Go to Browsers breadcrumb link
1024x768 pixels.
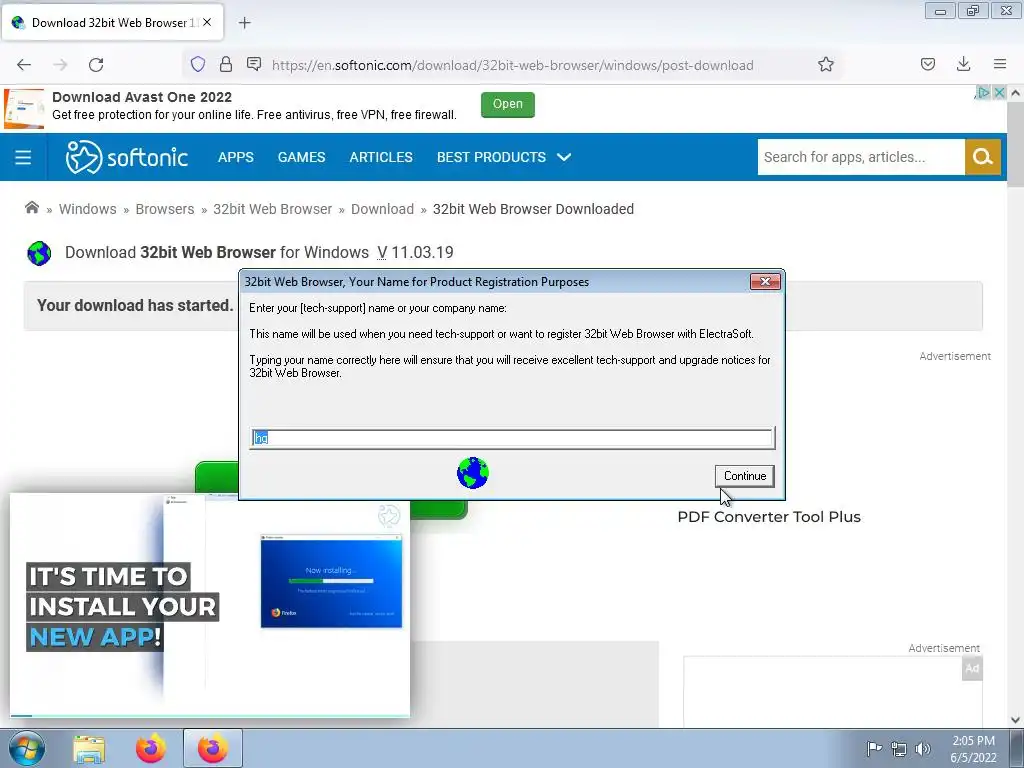pos(165,209)
